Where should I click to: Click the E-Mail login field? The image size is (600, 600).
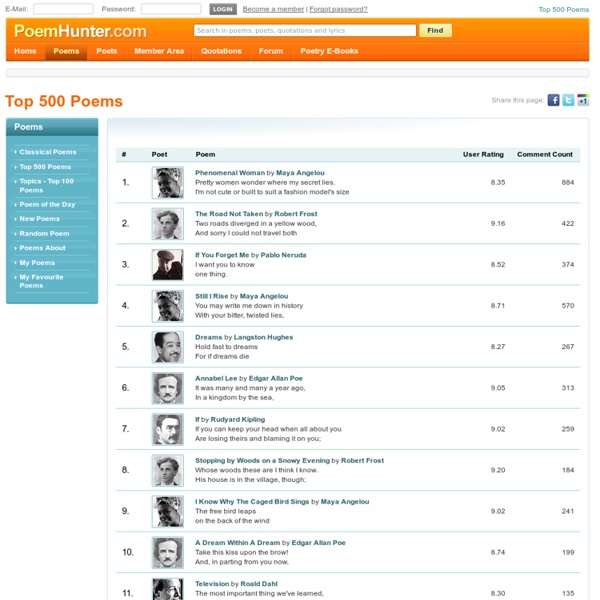point(63,9)
